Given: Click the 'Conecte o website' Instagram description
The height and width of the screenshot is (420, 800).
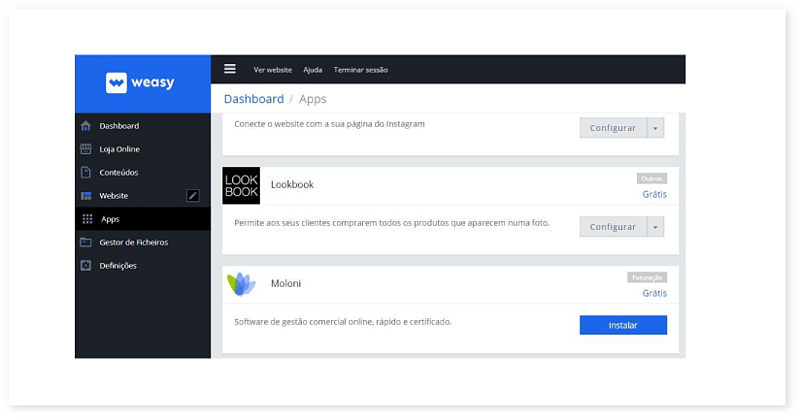Looking at the screenshot, I should [x=330, y=124].
